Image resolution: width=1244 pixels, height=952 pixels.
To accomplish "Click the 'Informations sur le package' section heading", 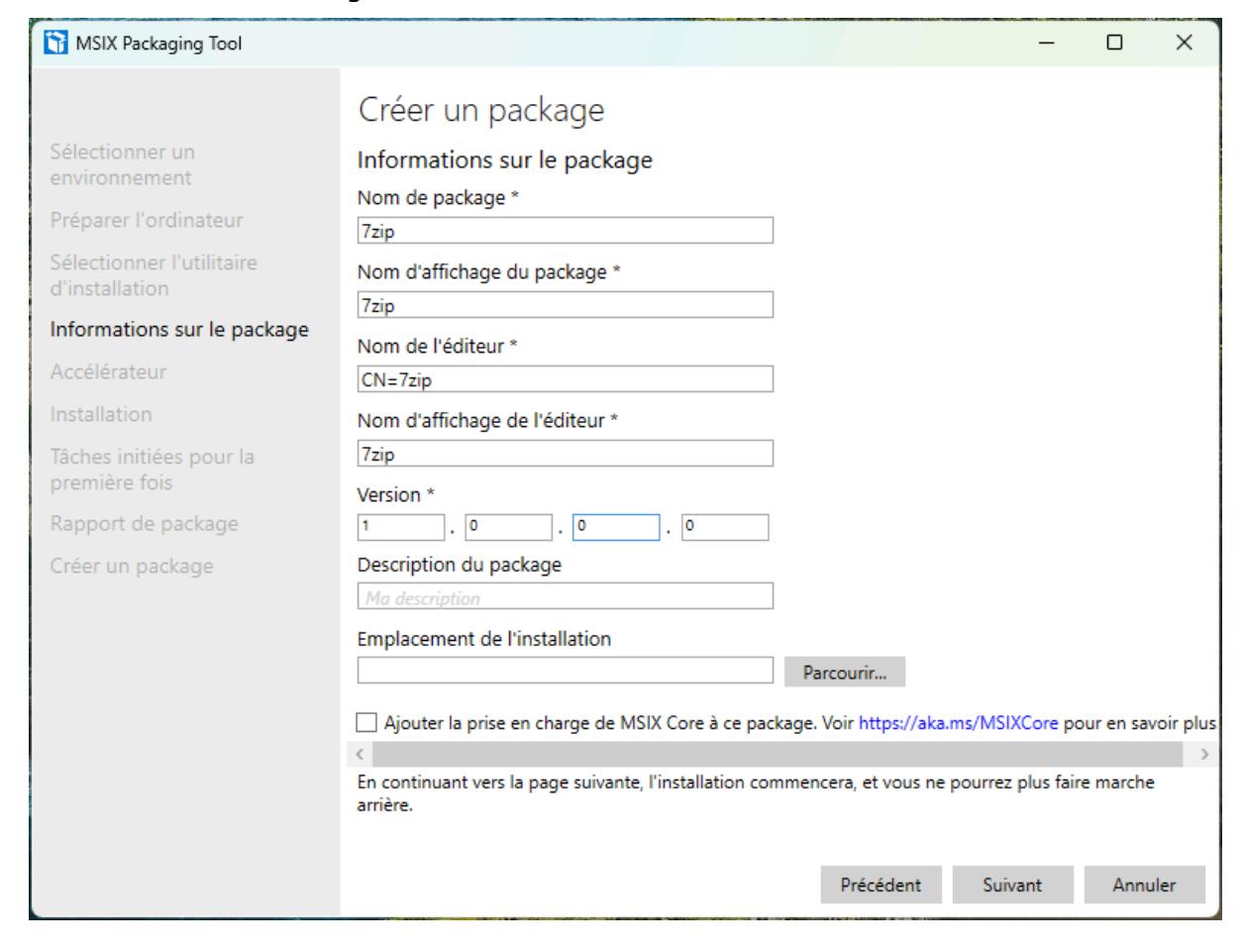I will point(505,159).
